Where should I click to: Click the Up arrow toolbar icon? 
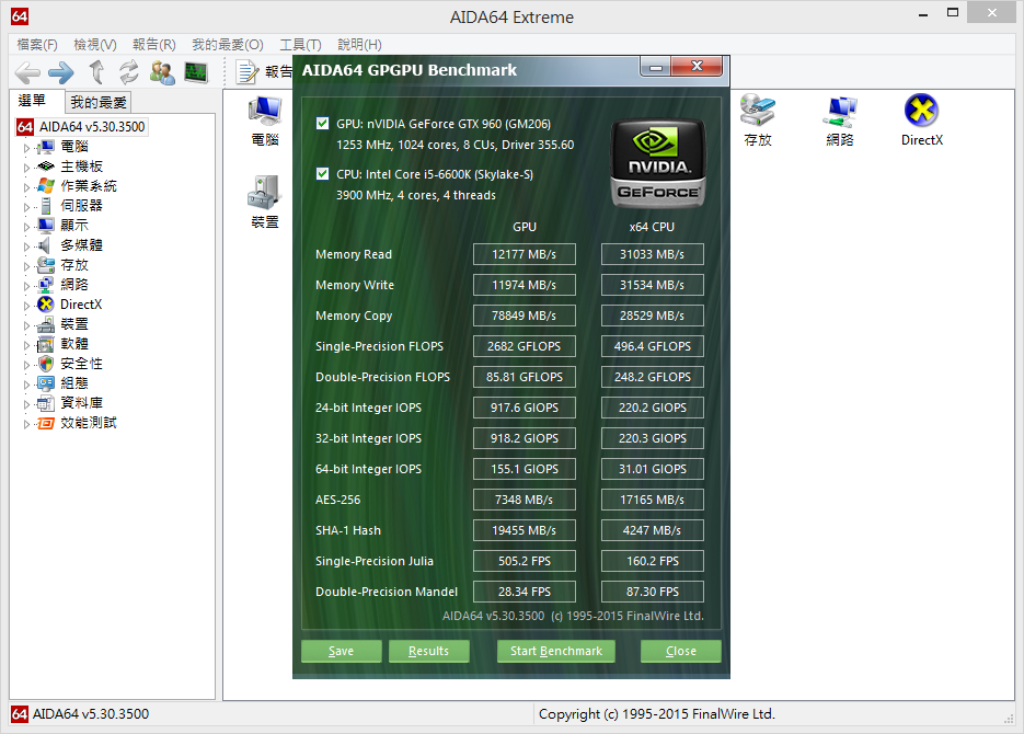click(x=96, y=72)
